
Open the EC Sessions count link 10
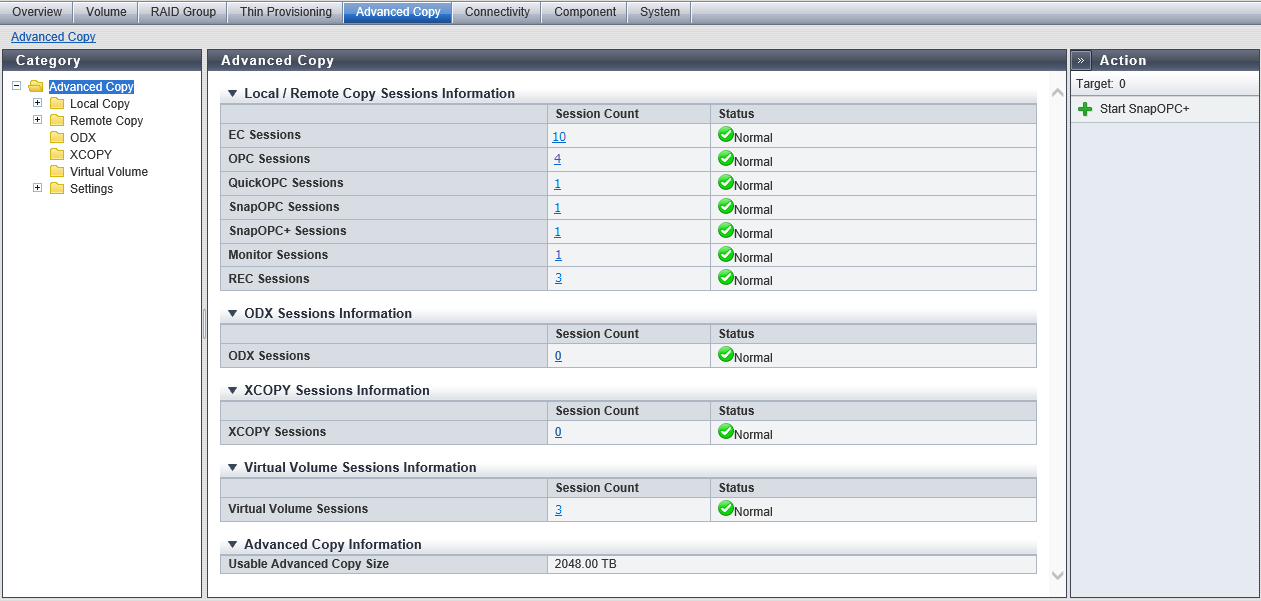click(558, 136)
